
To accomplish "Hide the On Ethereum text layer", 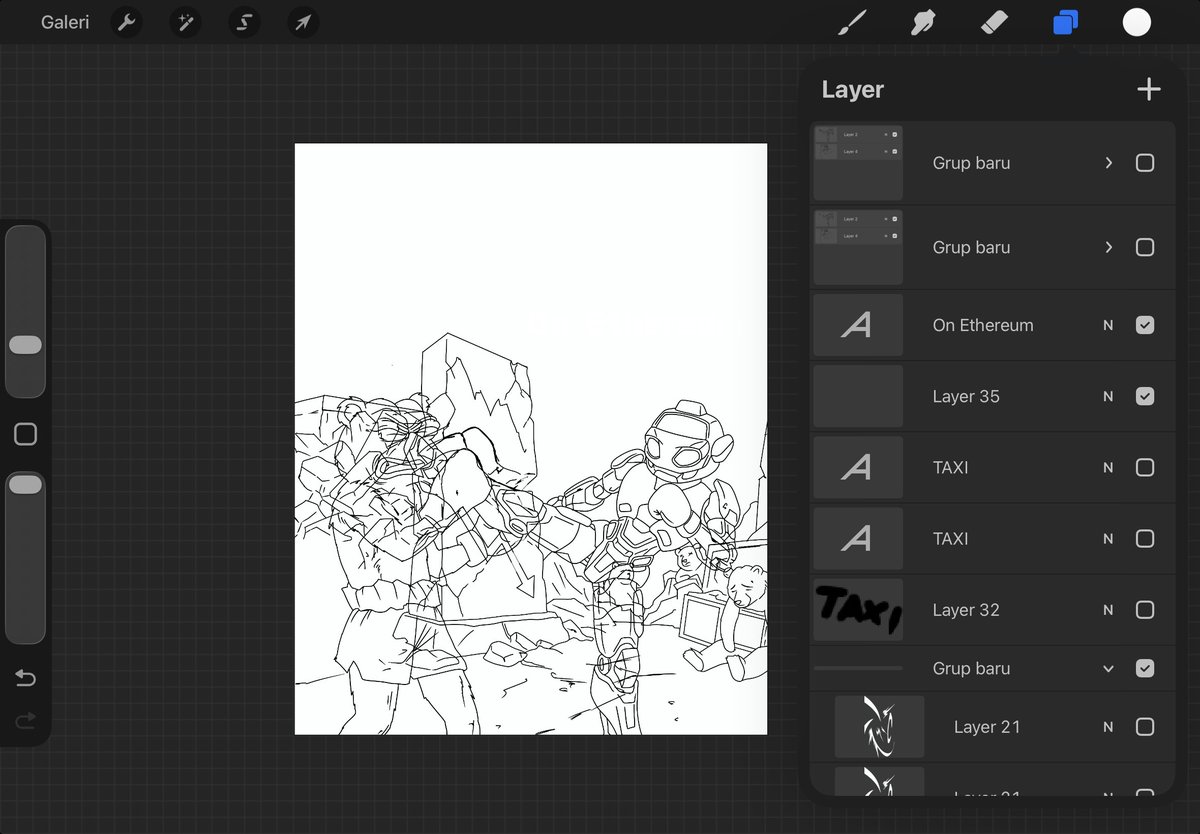I will point(1145,325).
